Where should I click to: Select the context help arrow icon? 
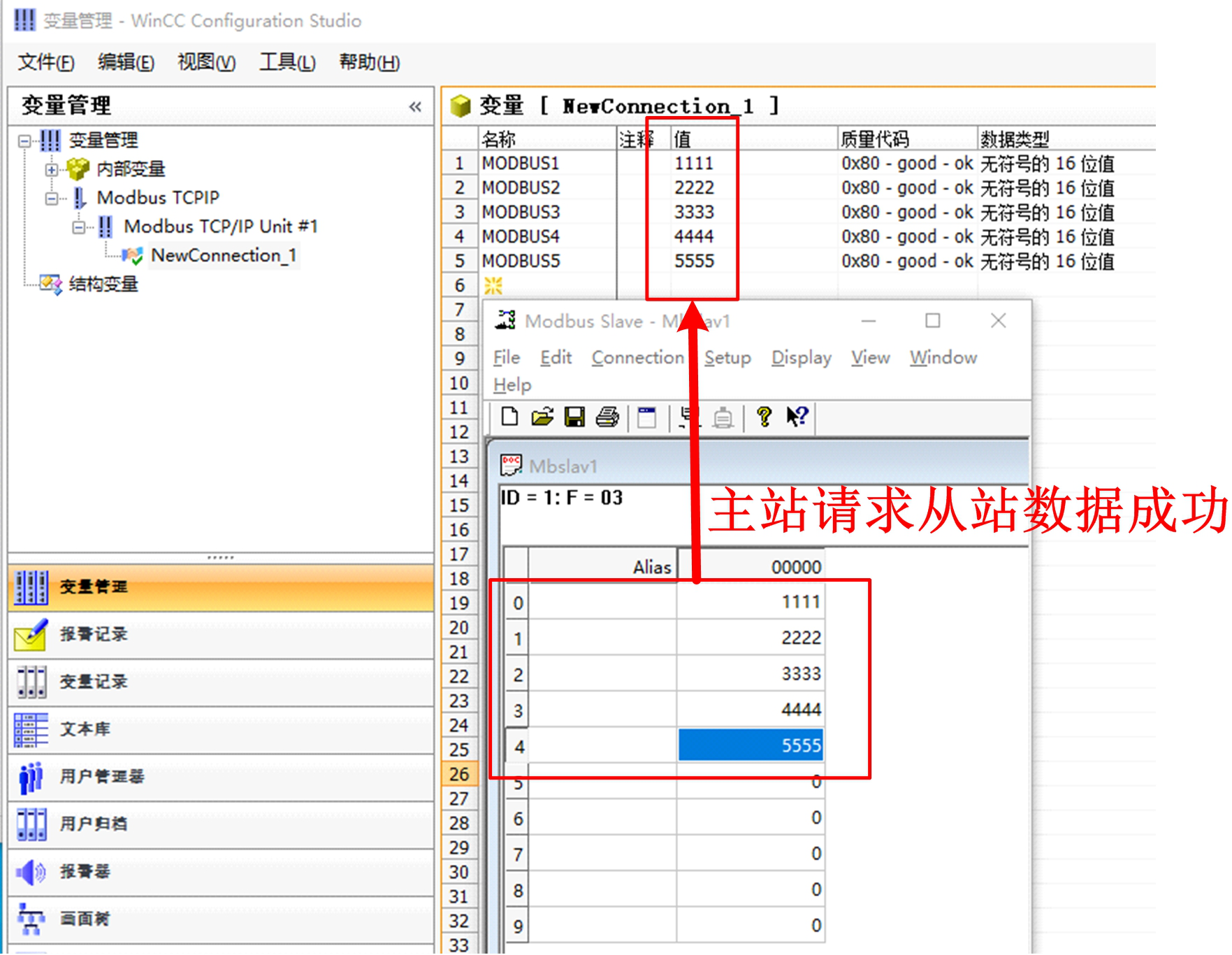(795, 417)
